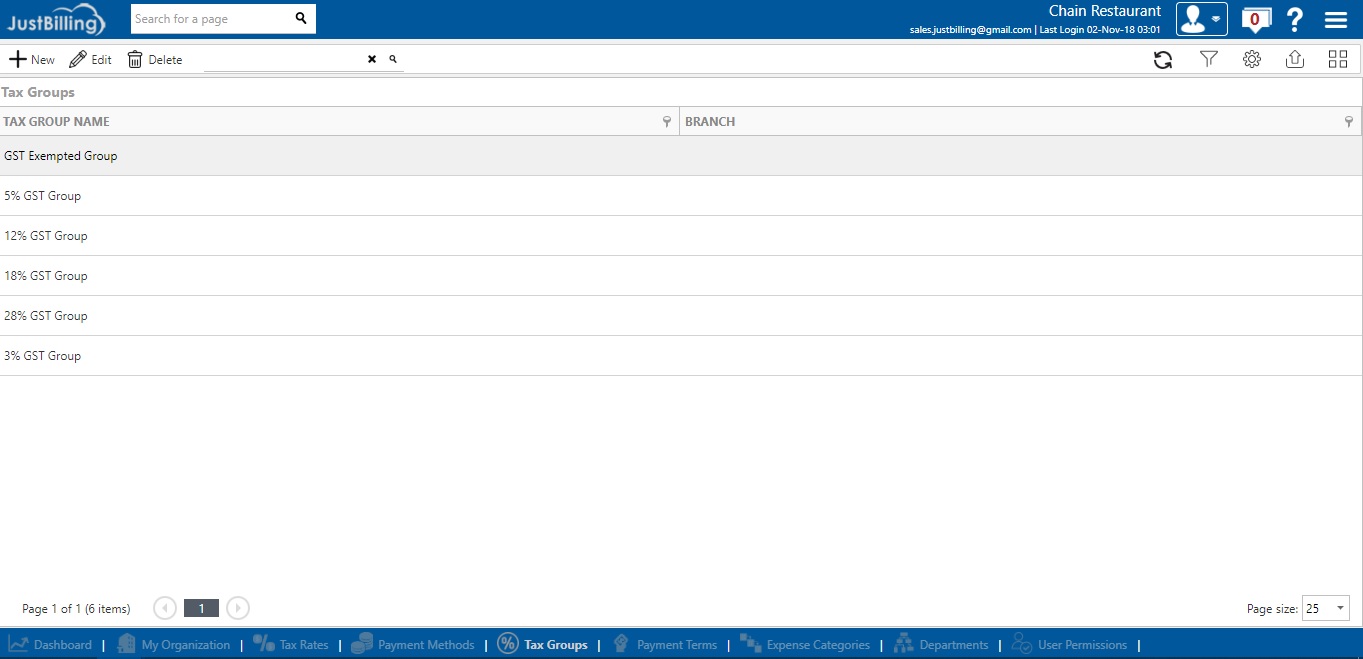Image resolution: width=1363 pixels, height=659 pixels.
Task: Open the Dashboard tab
Action: [50, 645]
